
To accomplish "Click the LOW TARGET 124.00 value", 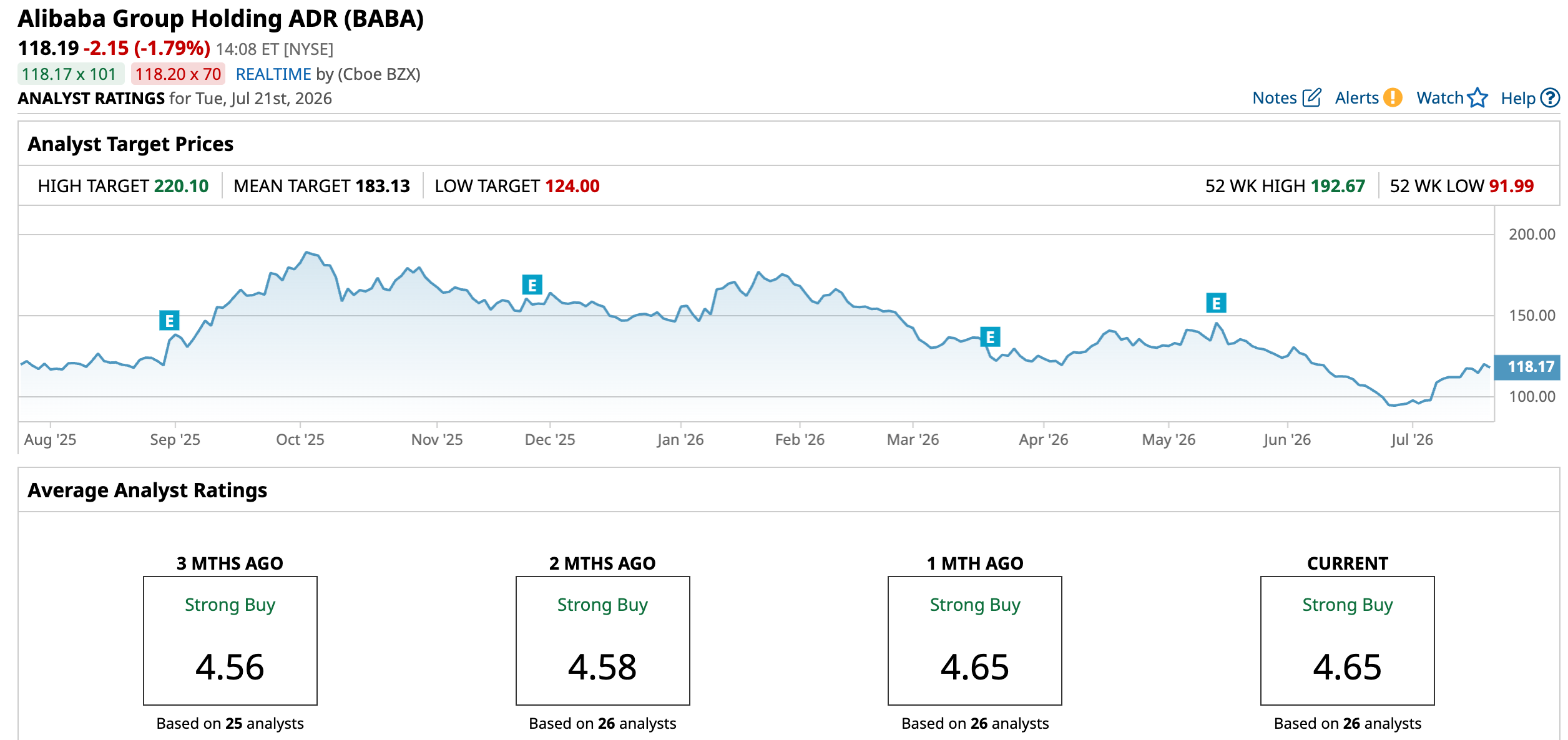I will tap(572, 186).
